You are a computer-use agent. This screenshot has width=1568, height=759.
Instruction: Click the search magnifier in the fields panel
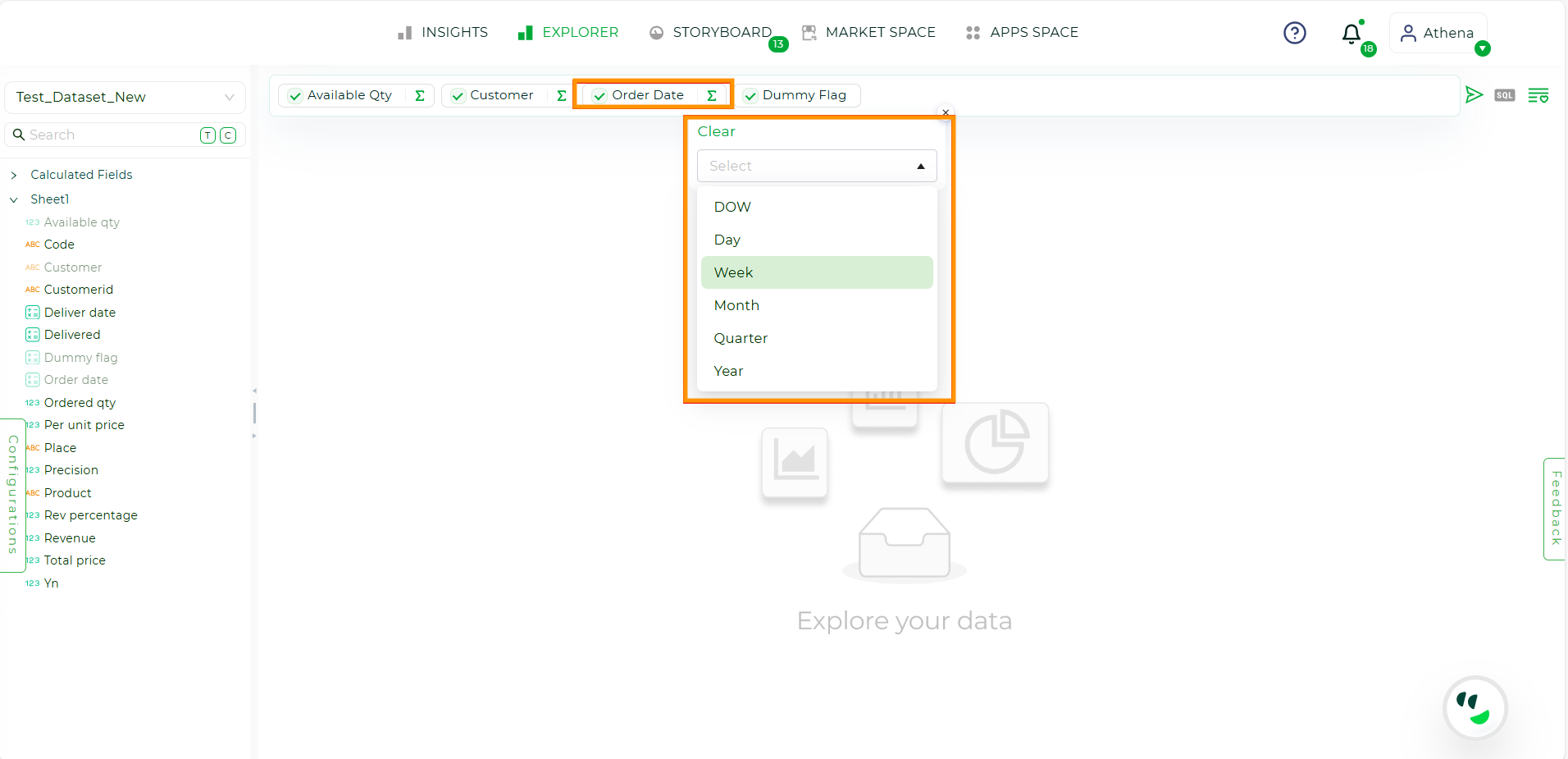(20, 134)
